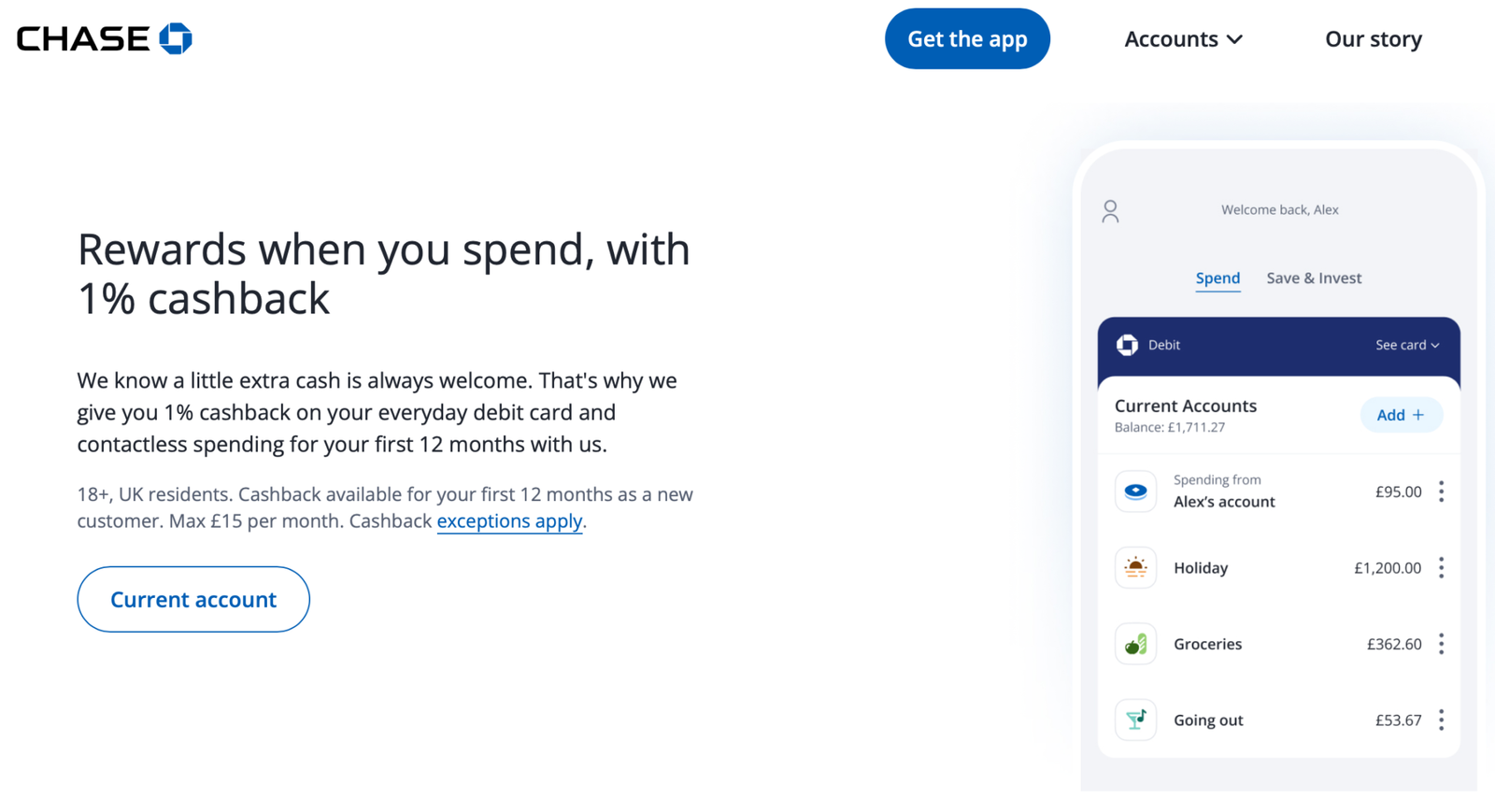The width and height of the screenshot is (1495, 812).
Task: Open Our story page
Action: click(x=1374, y=38)
